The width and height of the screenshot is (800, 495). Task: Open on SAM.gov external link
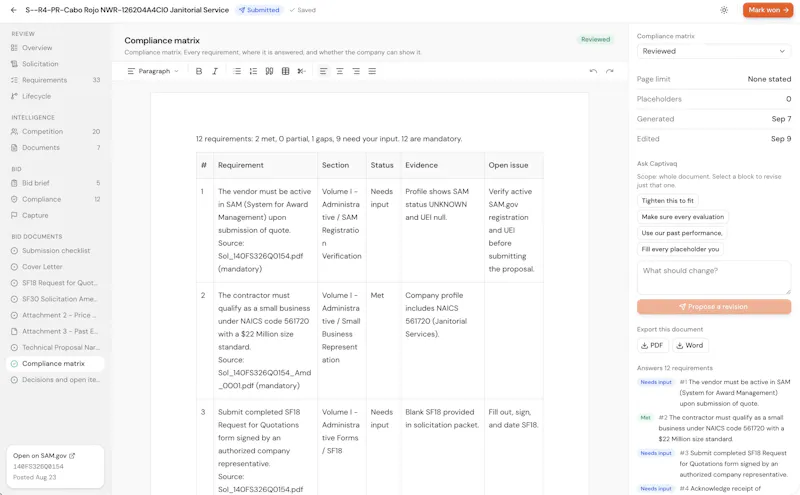click(x=44, y=455)
